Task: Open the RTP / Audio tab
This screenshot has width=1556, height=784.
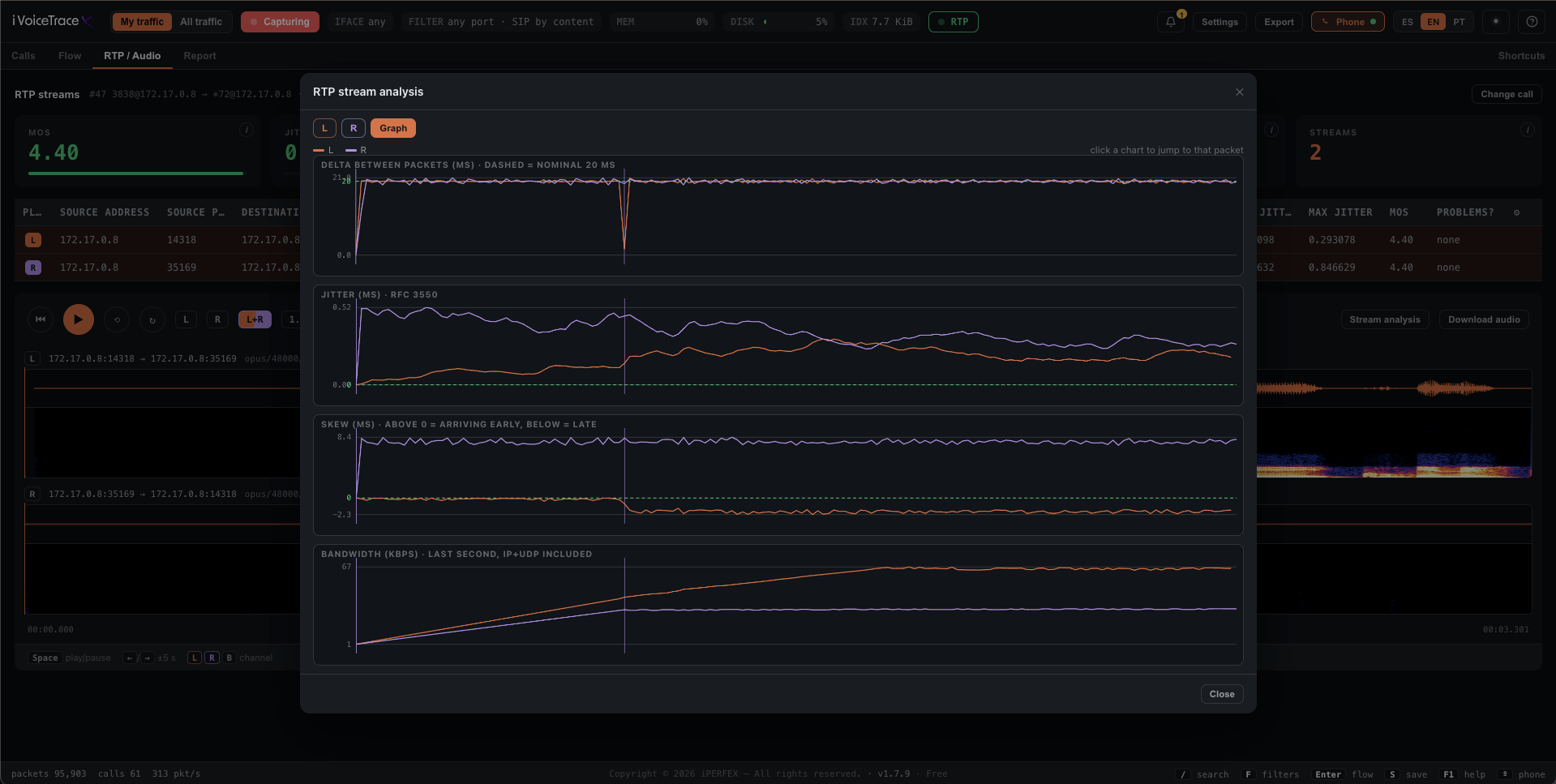Action: point(132,56)
